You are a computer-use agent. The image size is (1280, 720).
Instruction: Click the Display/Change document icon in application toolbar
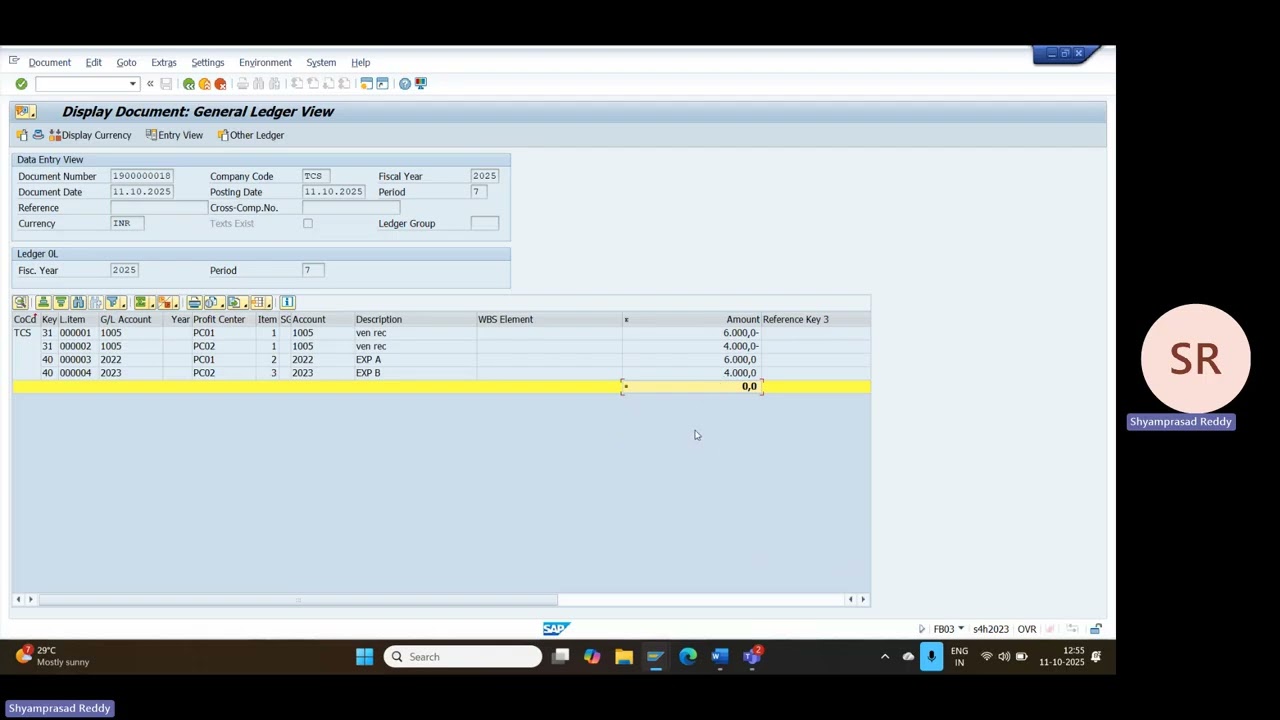tap(22, 135)
